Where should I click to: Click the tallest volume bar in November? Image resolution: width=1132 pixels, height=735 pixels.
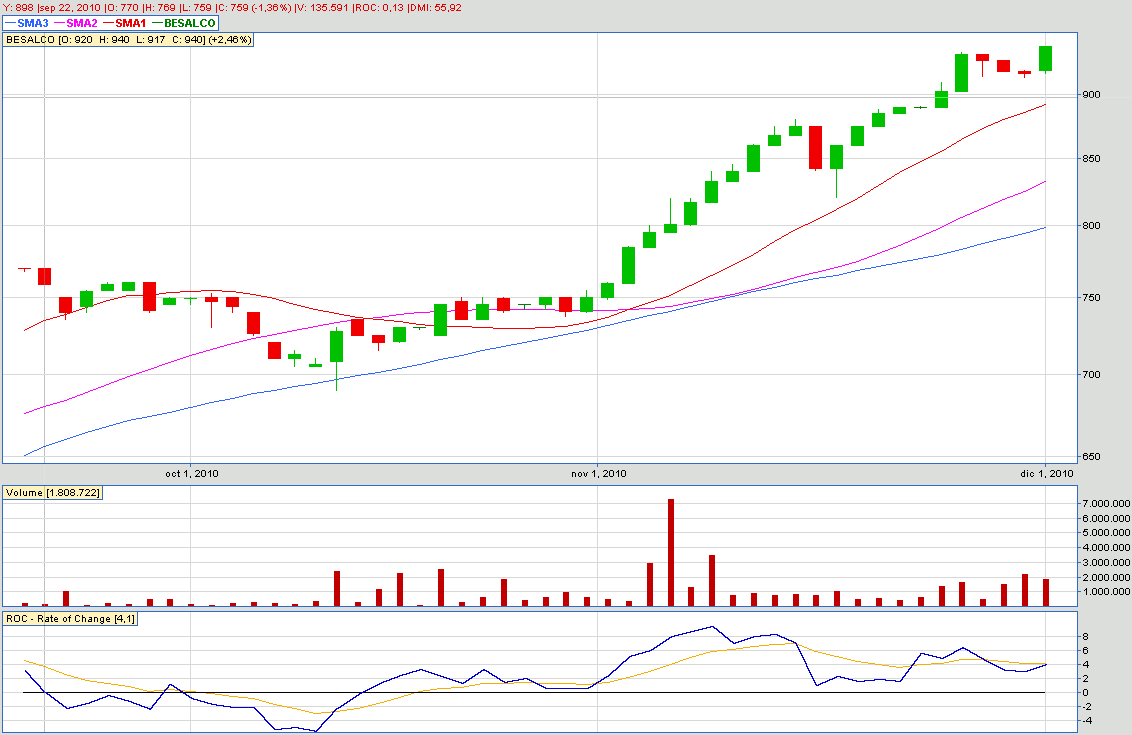tap(671, 552)
